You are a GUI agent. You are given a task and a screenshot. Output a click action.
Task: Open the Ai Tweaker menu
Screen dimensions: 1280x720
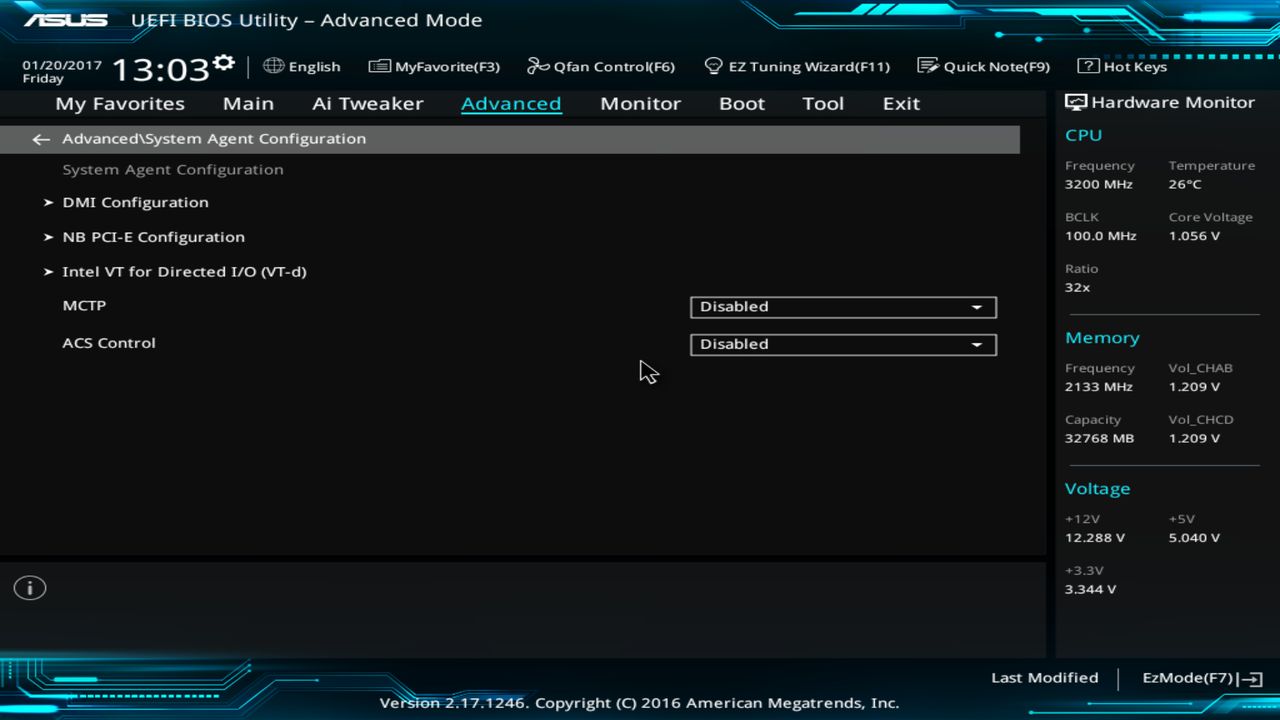[368, 103]
